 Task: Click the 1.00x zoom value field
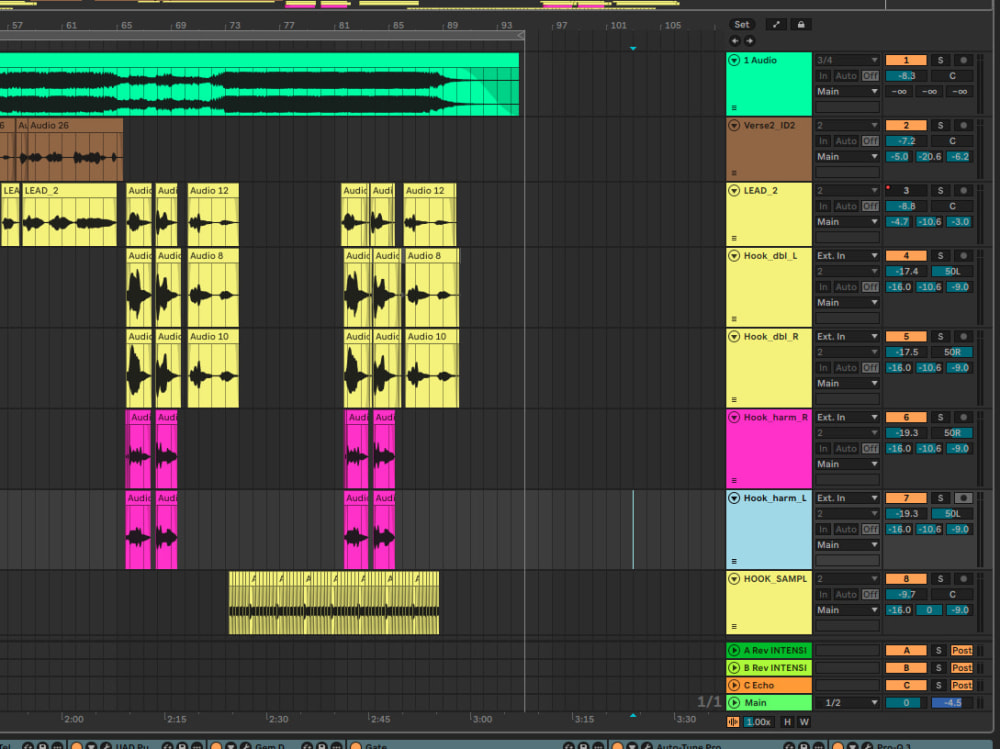pos(758,722)
